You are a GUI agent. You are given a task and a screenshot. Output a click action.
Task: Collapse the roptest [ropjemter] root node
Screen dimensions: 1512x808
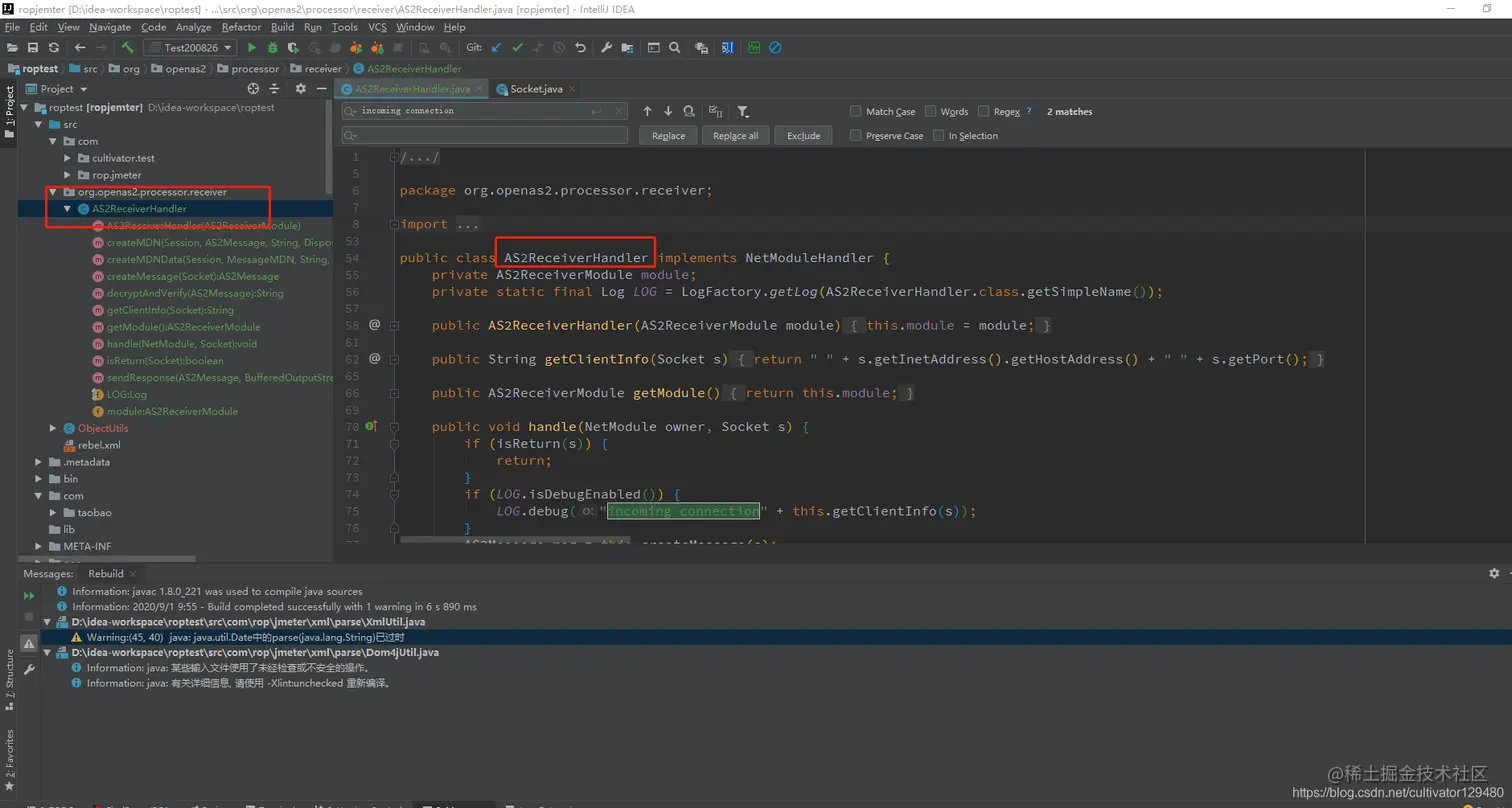pos(26,108)
